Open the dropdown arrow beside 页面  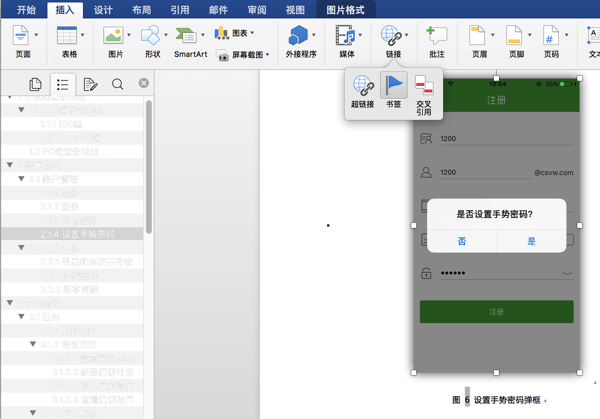(x=36, y=35)
